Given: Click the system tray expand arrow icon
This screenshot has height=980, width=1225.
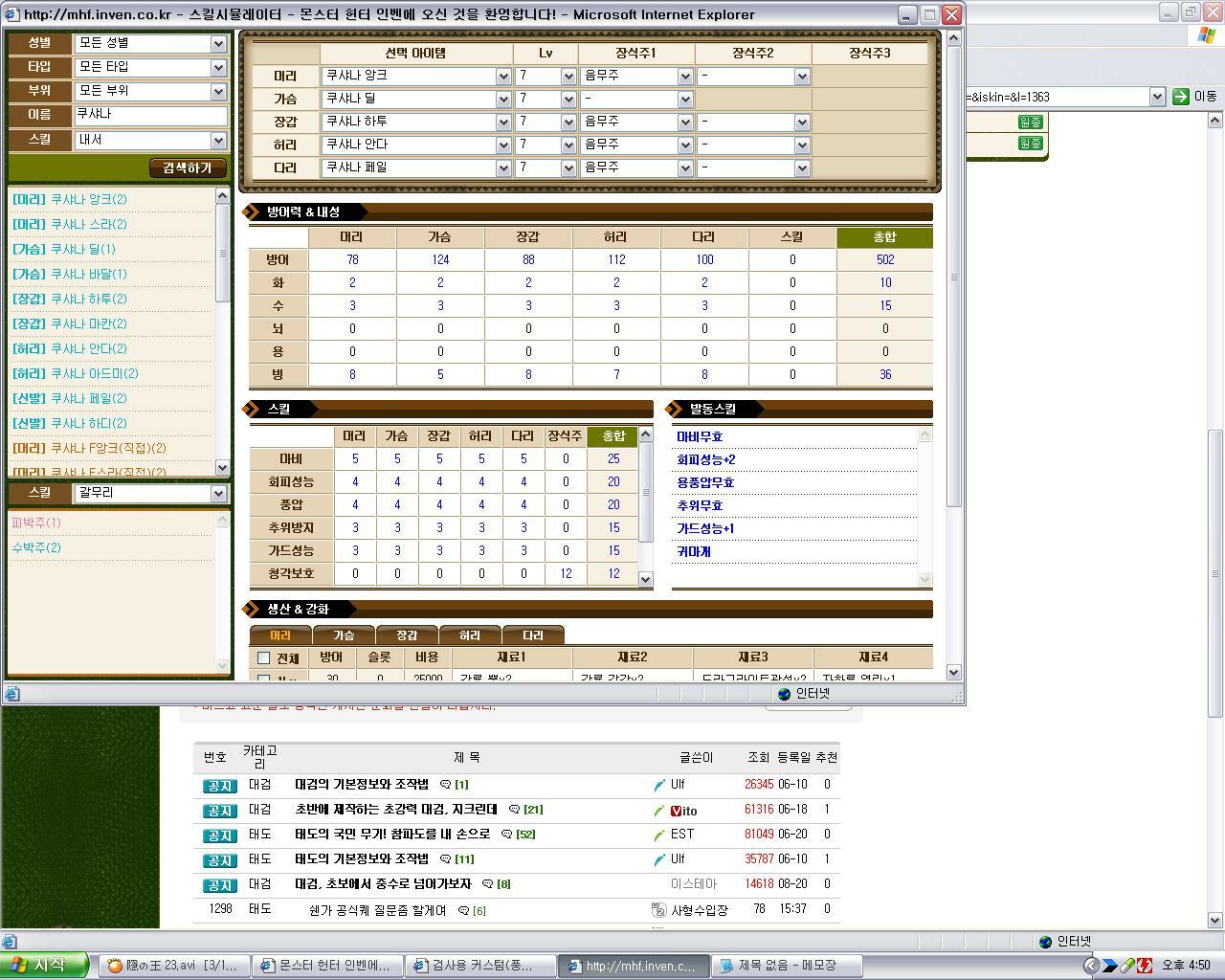Looking at the screenshot, I should point(1091,966).
